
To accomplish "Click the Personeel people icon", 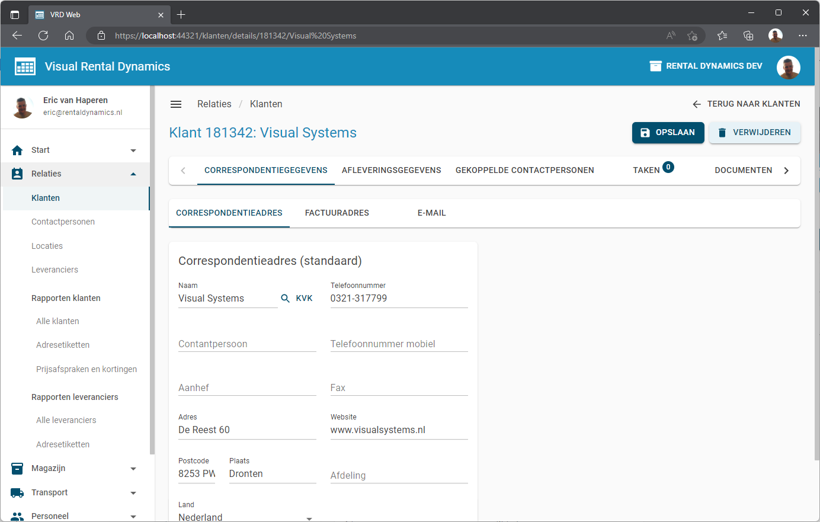I will pyautogui.click(x=17, y=516).
